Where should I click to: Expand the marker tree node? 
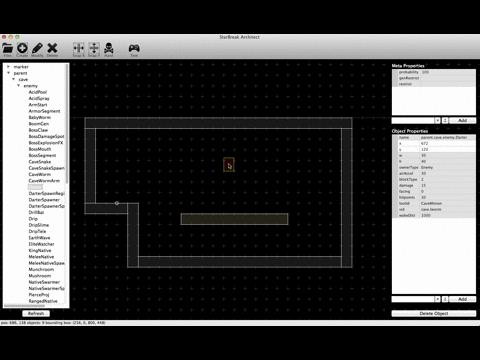[9, 67]
